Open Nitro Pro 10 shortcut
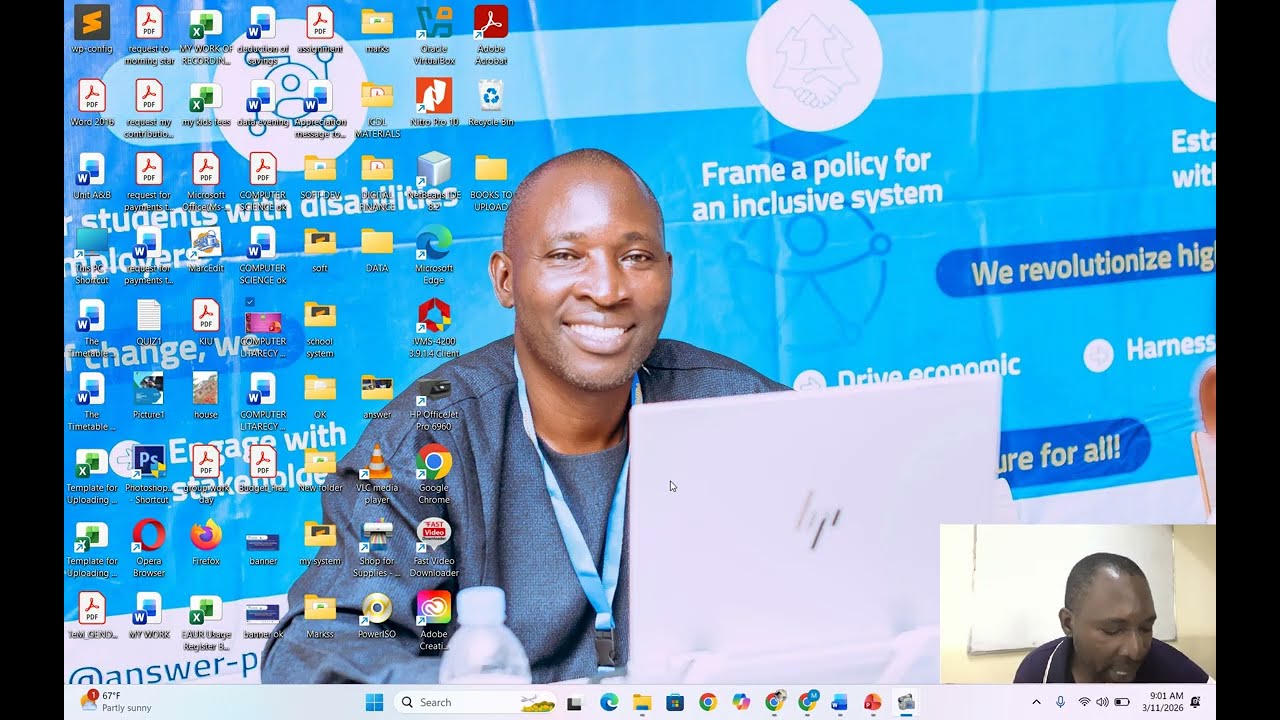The image size is (1280, 720). [434, 103]
